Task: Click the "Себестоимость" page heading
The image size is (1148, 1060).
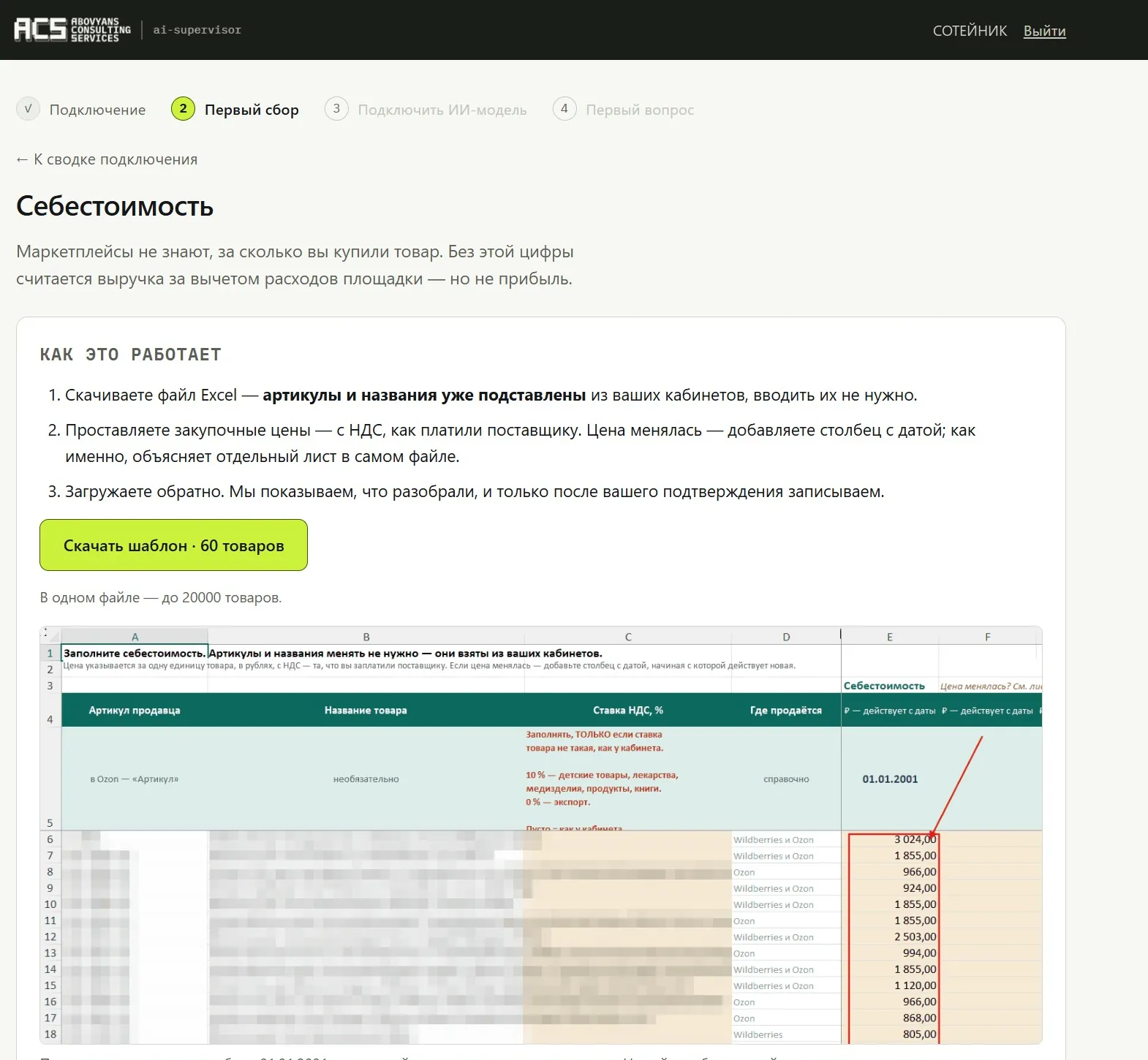Action: [115, 206]
